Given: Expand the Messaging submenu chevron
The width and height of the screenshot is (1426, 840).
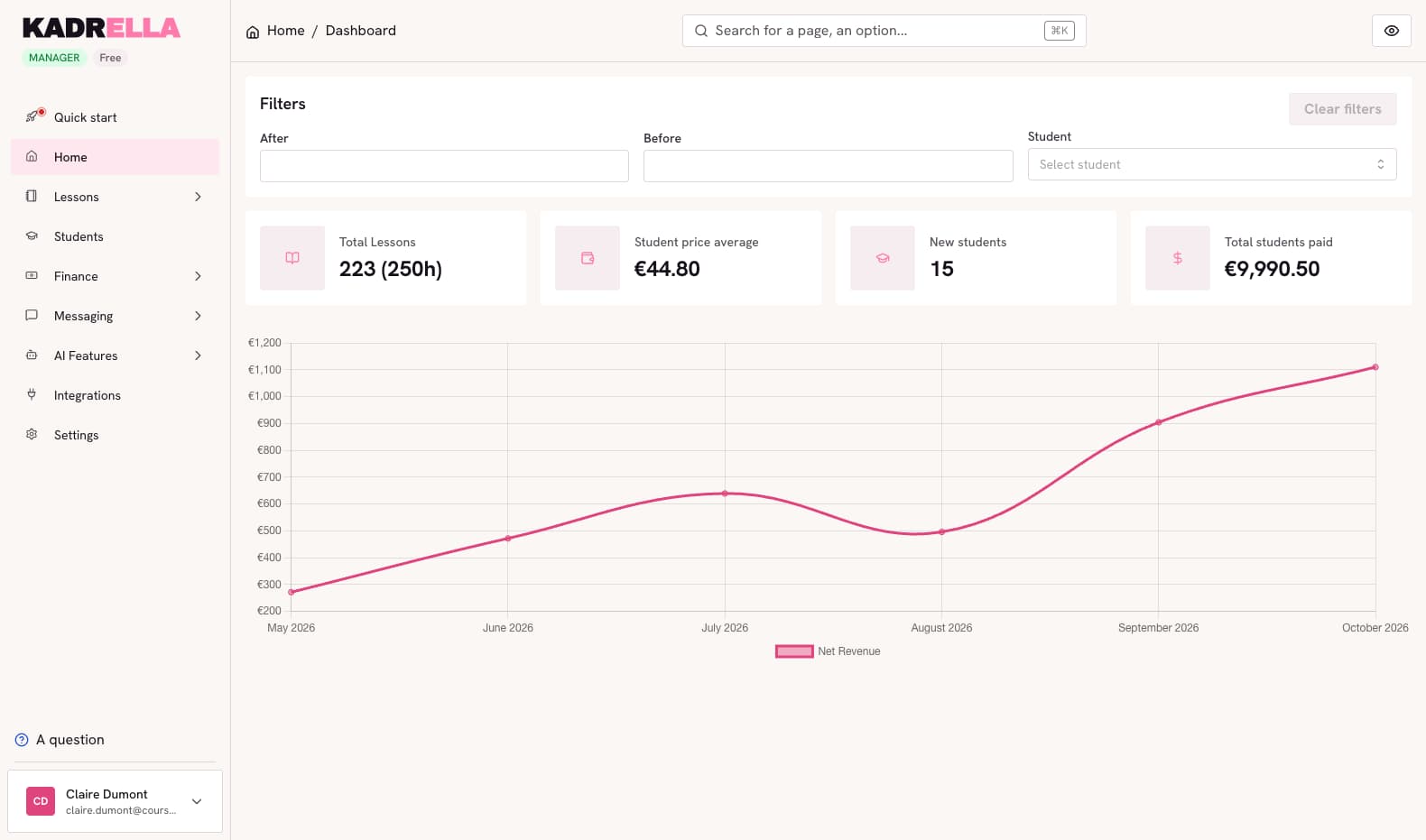Looking at the screenshot, I should [x=198, y=316].
